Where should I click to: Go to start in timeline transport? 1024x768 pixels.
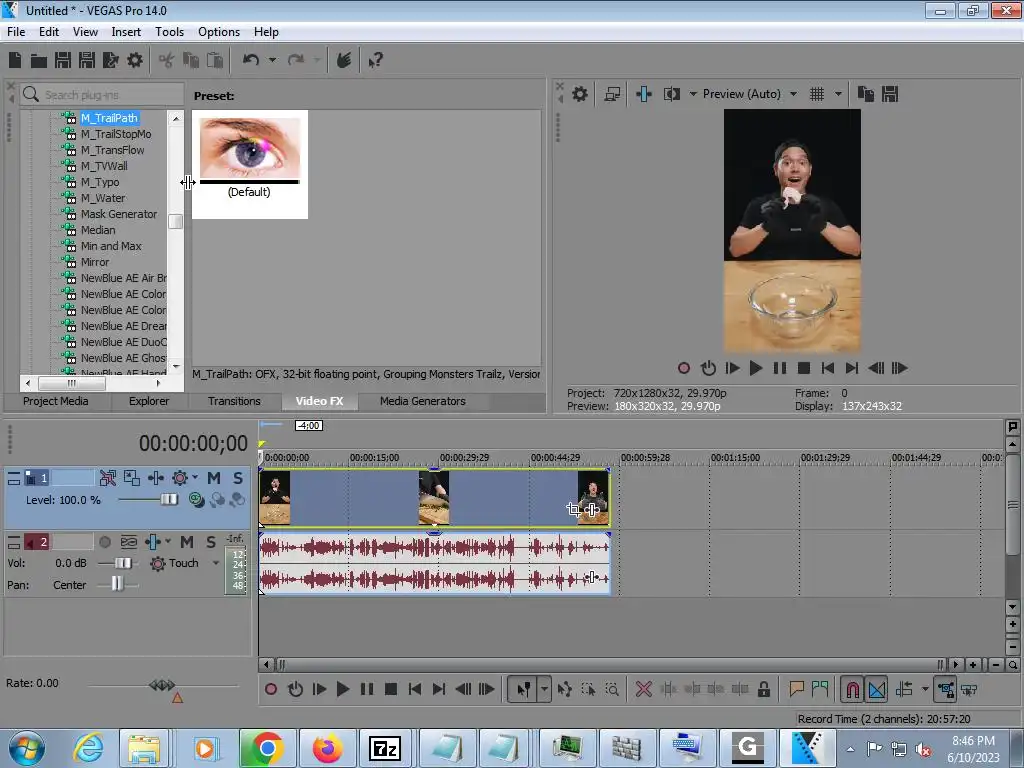415,689
